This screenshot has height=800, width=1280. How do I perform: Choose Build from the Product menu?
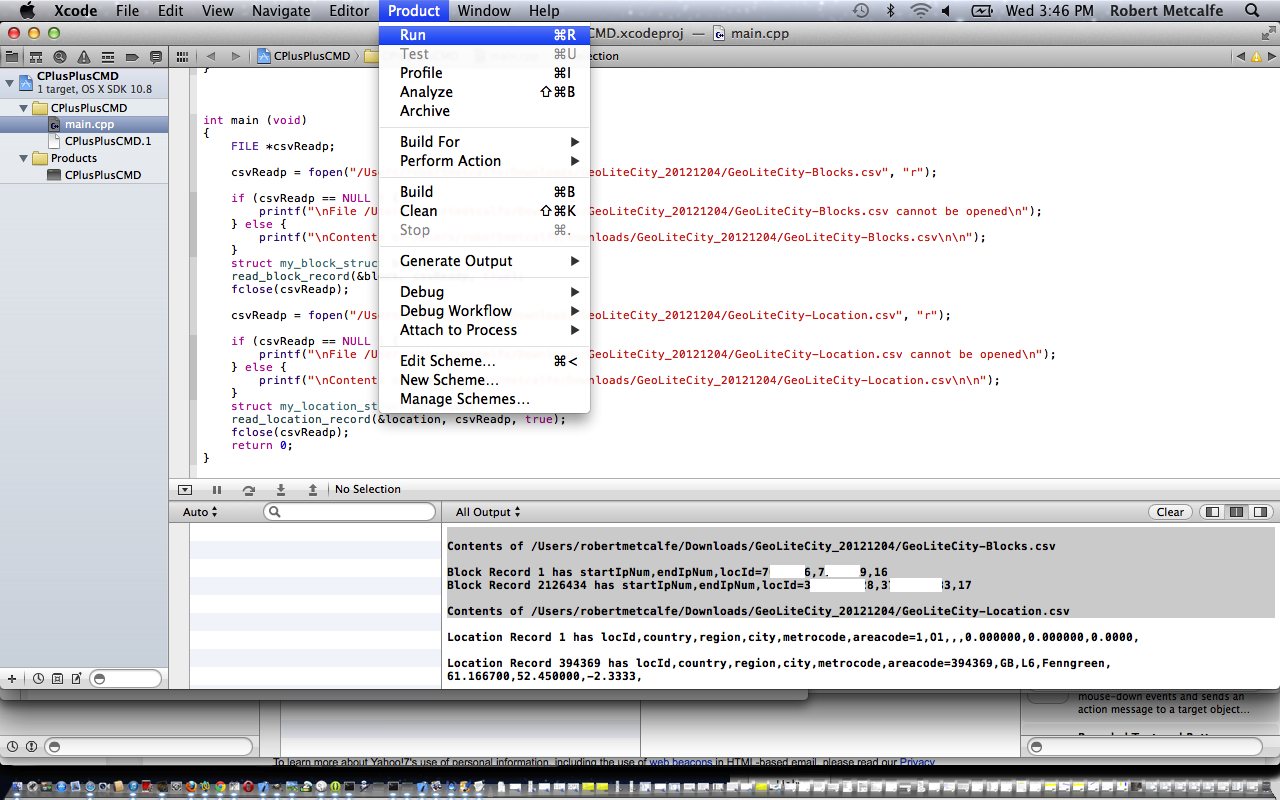[x=485, y=192]
